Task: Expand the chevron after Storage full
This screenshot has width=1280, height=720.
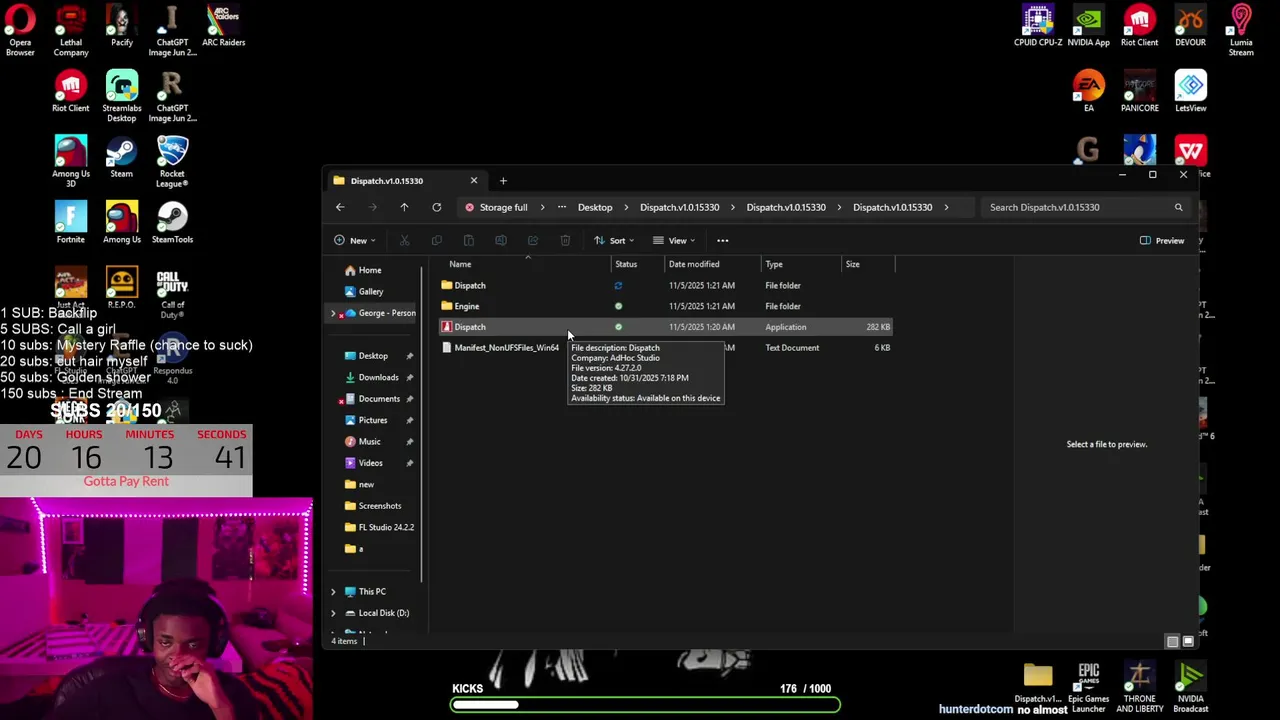Action: pyautogui.click(x=542, y=207)
